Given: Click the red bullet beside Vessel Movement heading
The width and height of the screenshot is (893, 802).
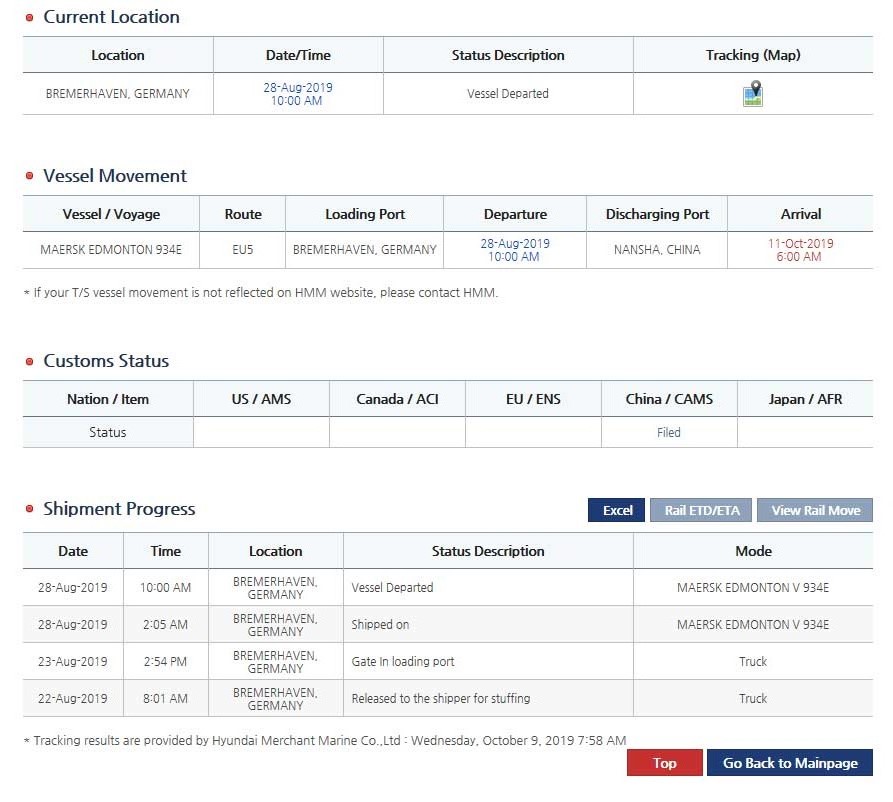Looking at the screenshot, I should coord(29,177).
